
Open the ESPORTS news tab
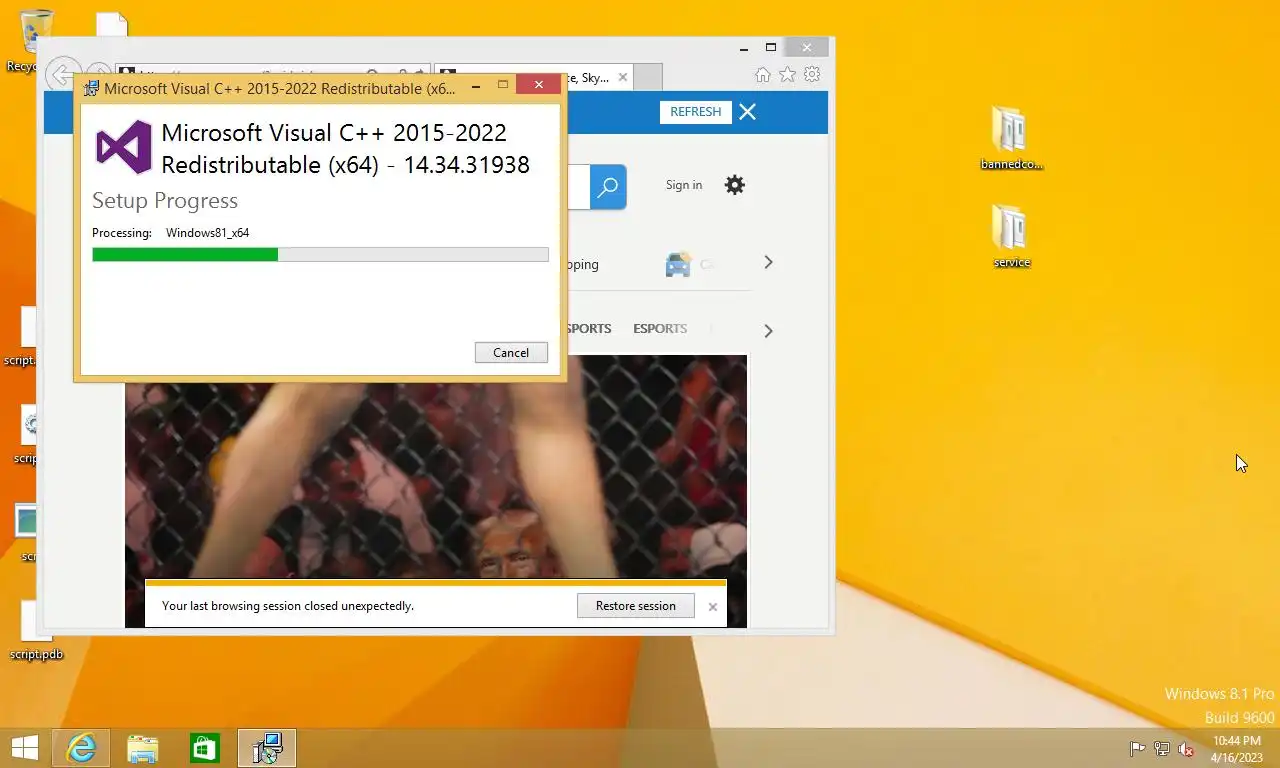tap(660, 328)
